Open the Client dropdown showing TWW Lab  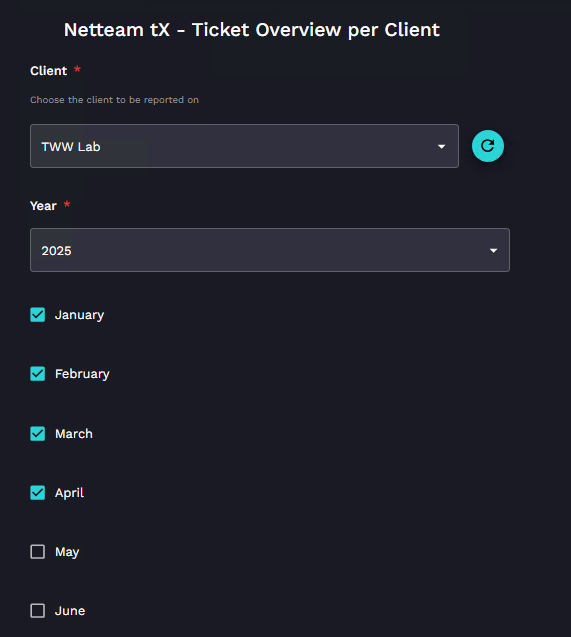[x=244, y=146]
